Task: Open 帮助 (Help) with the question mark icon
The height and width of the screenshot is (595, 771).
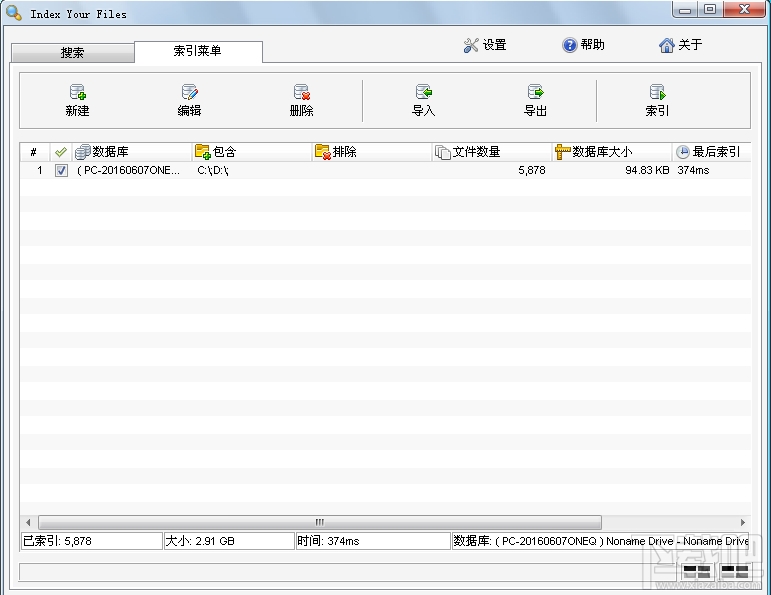Action: [x=569, y=45]
